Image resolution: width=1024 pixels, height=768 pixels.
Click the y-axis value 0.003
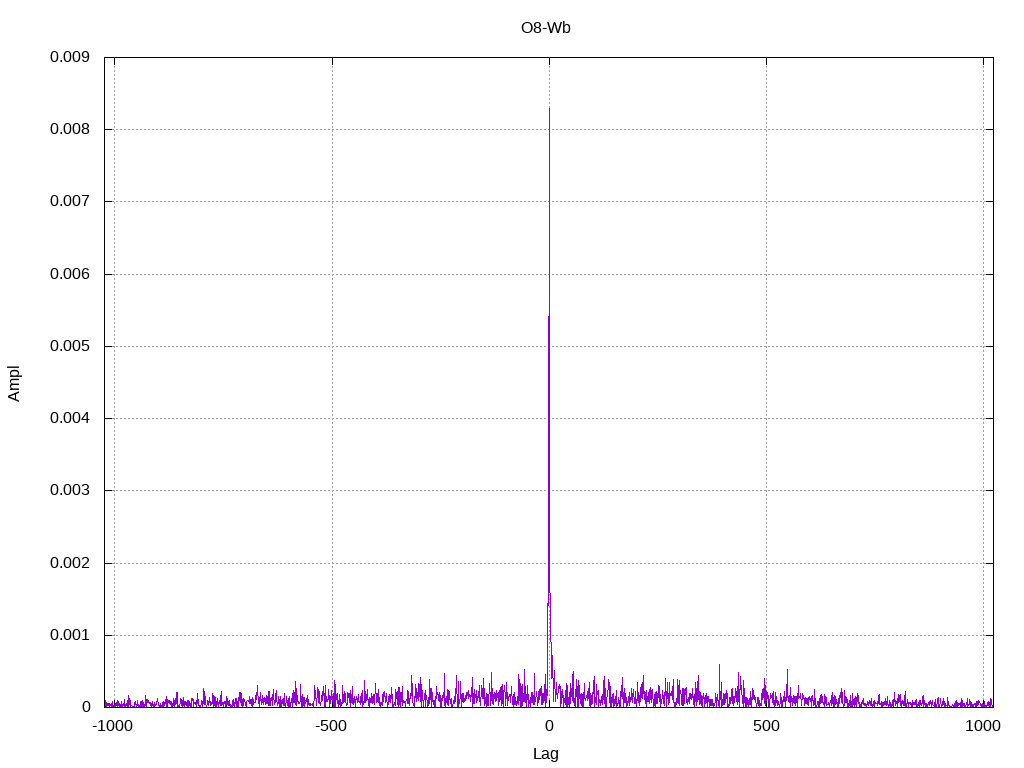[70, 490]
